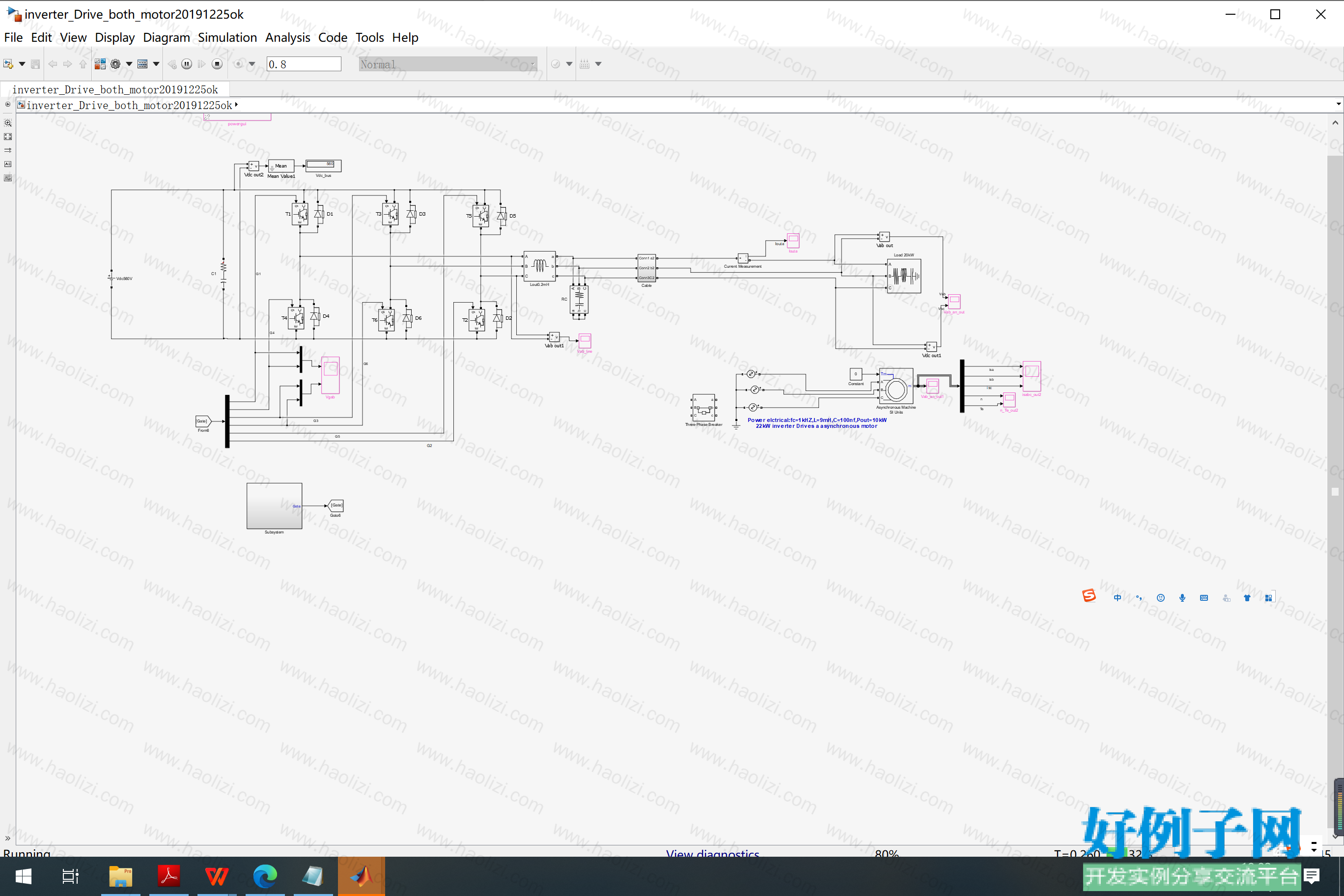The width and height of the screenshot is (1344, 896).
Task: Expand the Record options dropdown arrow
Action: pyautogui.click(x=252, y=64)
